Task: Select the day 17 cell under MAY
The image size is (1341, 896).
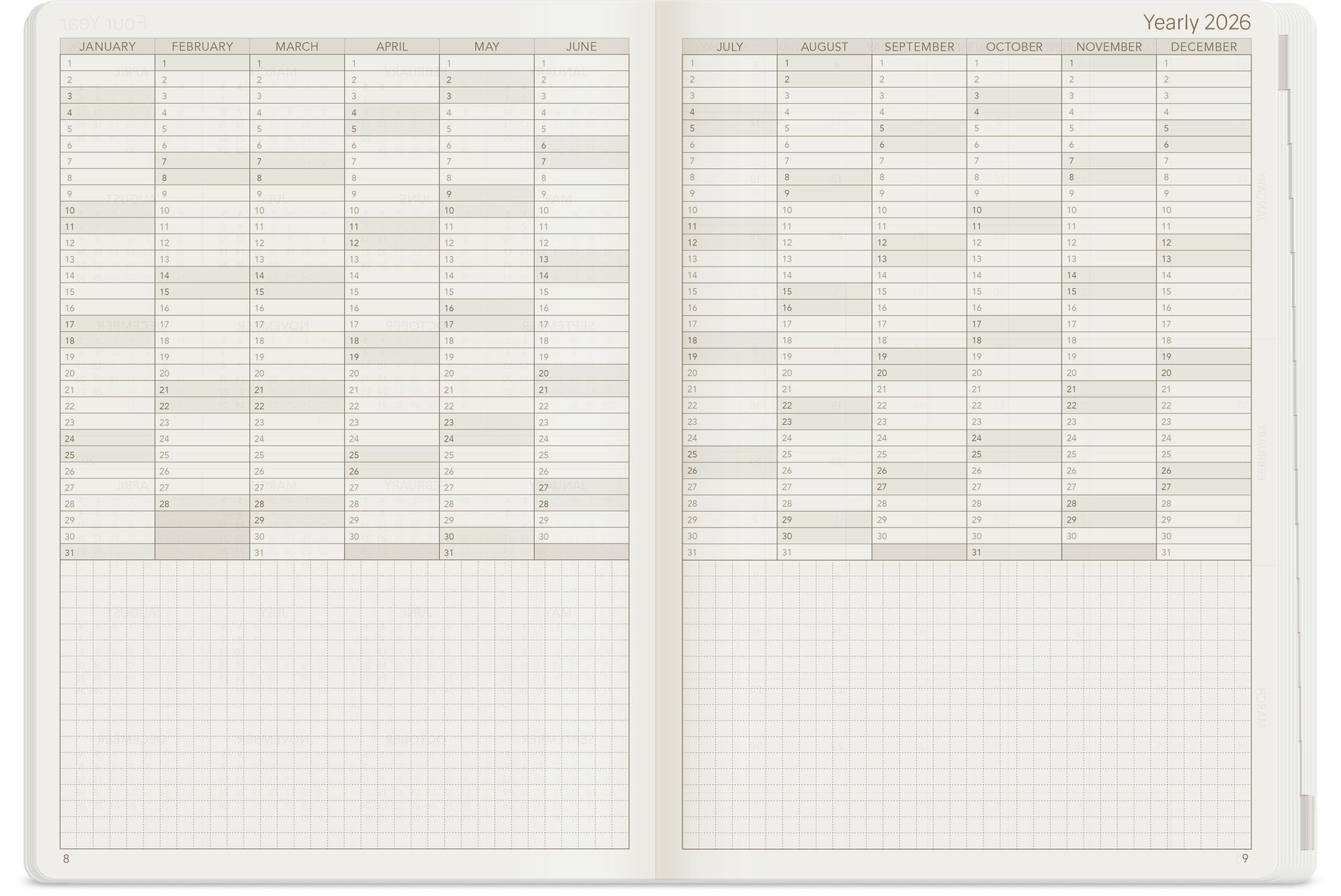Action: (487, 324)
